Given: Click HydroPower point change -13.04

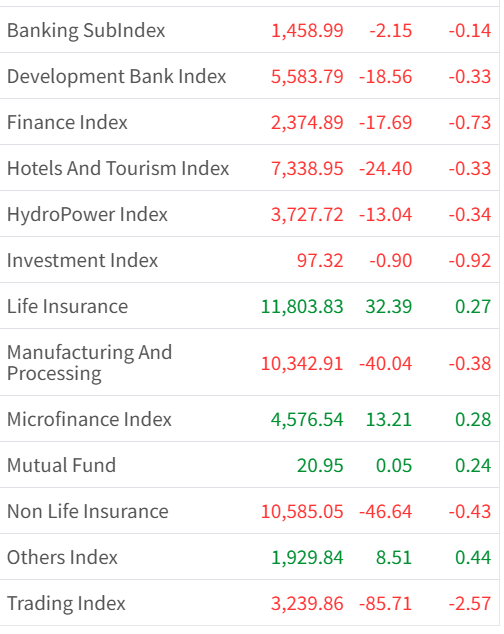Looking at the screenshot, I should [385, 215].
